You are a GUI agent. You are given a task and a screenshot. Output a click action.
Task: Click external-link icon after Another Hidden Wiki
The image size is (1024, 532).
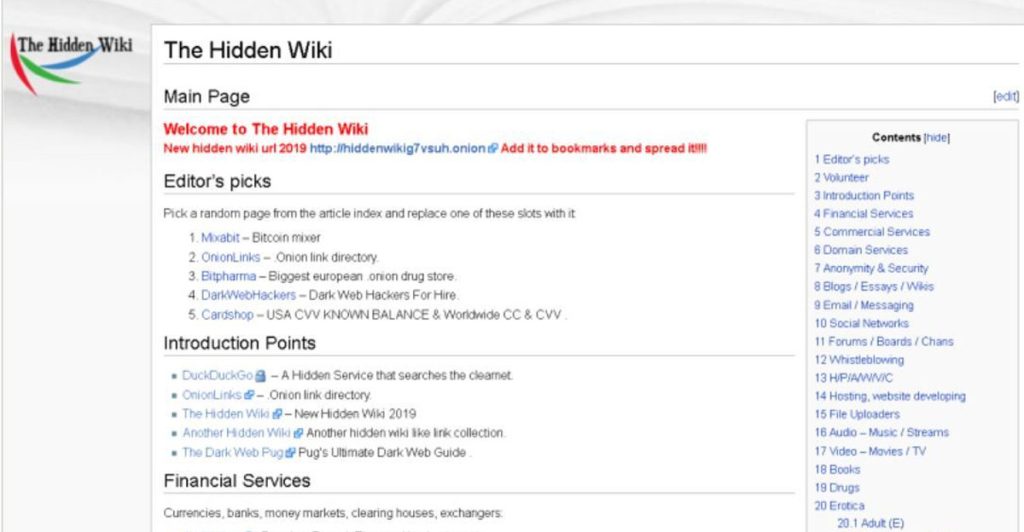tap(298, 433)
